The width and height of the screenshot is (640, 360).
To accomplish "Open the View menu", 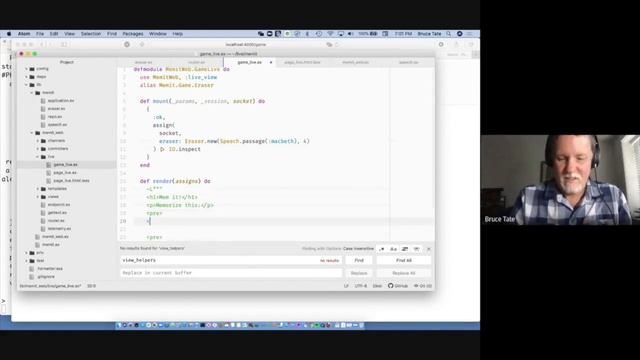I will coord(69,34).
